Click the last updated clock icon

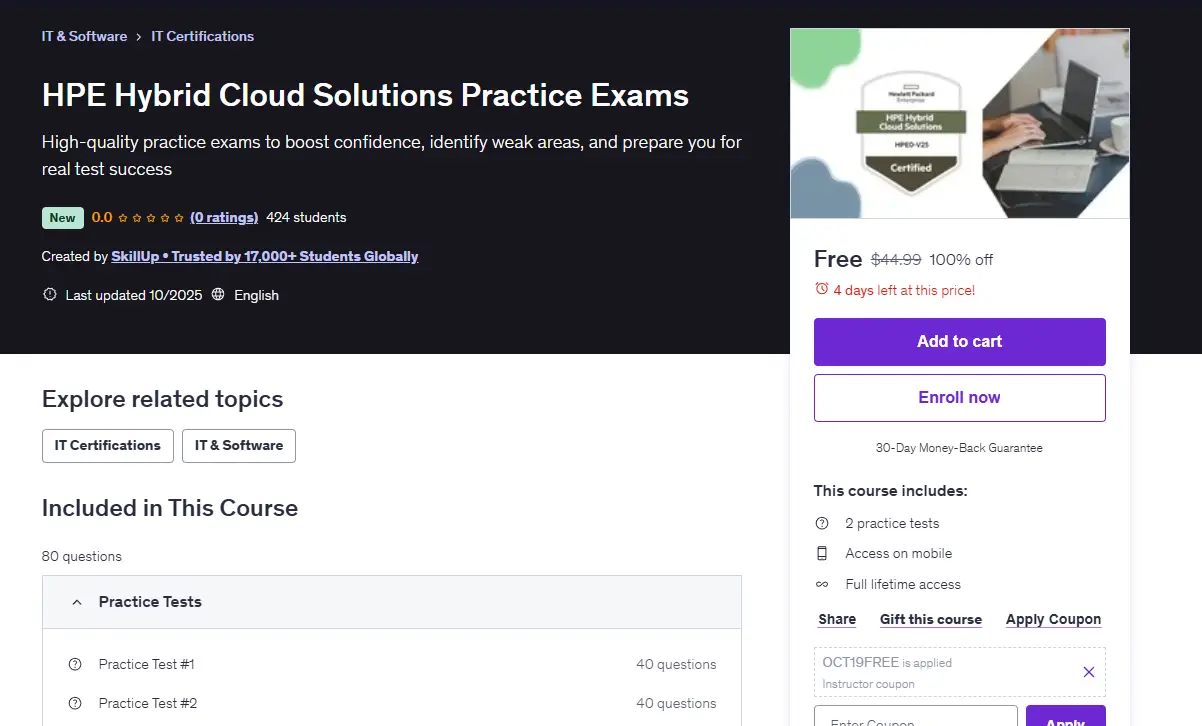pyautogui.click(x=50, y=295)
